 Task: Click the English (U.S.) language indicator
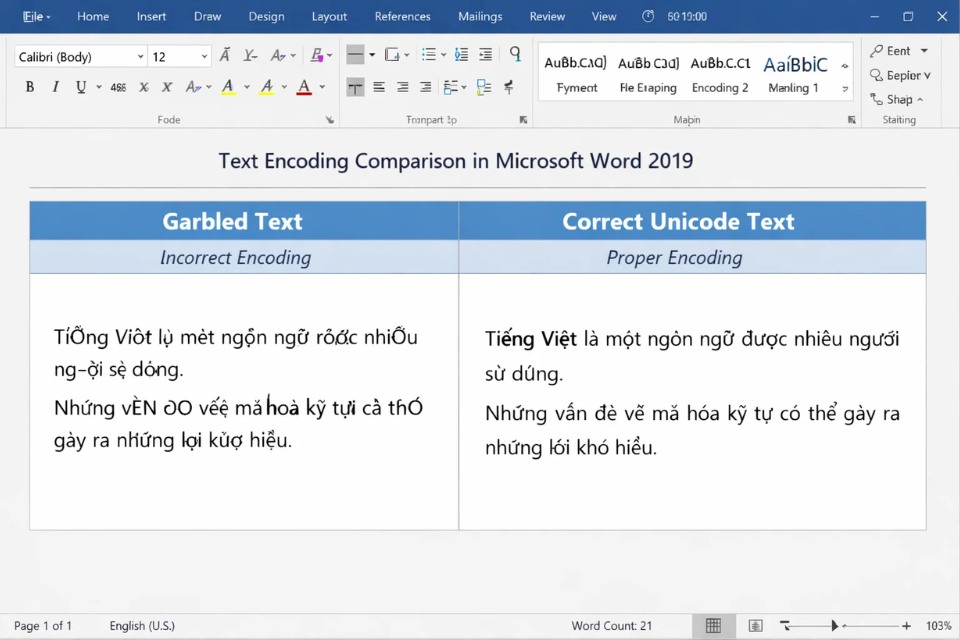pyautogui.click(x=142, y=625)
